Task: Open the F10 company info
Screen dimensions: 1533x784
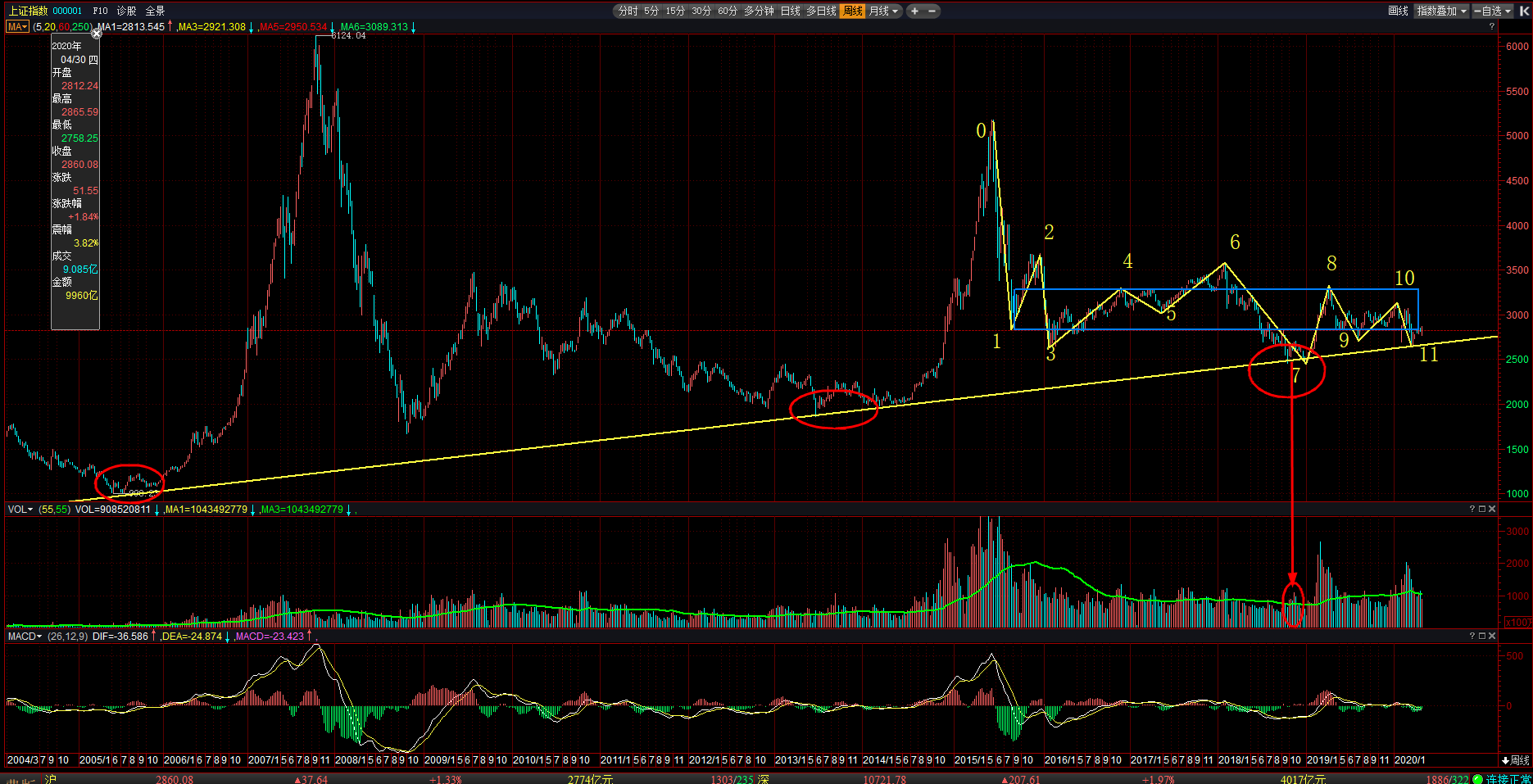Action: tap(100, 11)
